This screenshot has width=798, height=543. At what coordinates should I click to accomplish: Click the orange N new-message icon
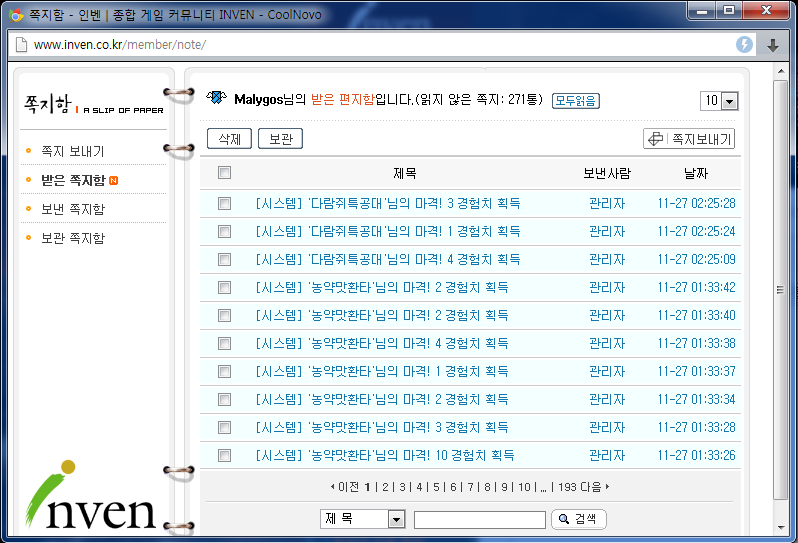[x=113, y=180]
